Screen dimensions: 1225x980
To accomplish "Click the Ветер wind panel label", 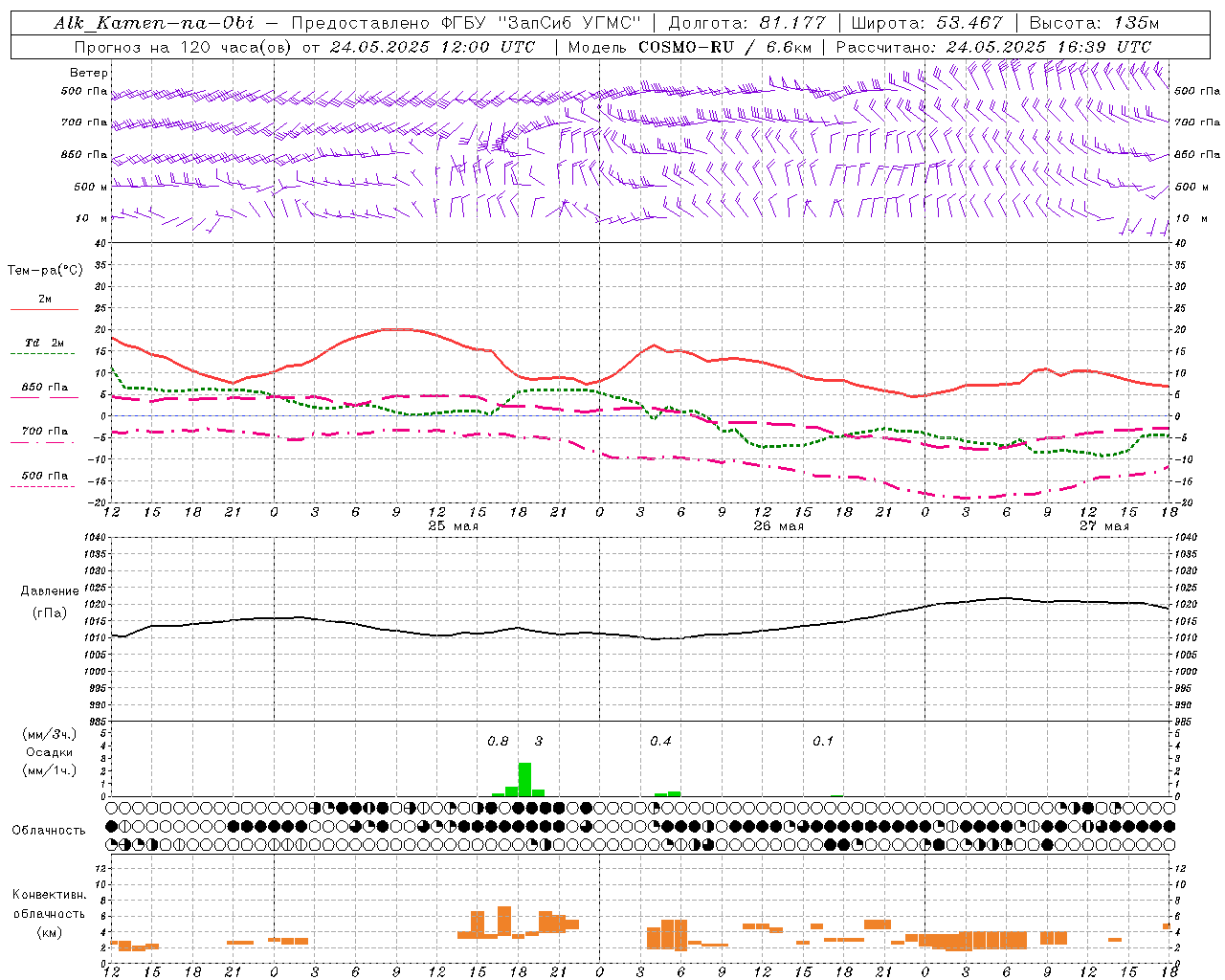I will tap(89, 73).
